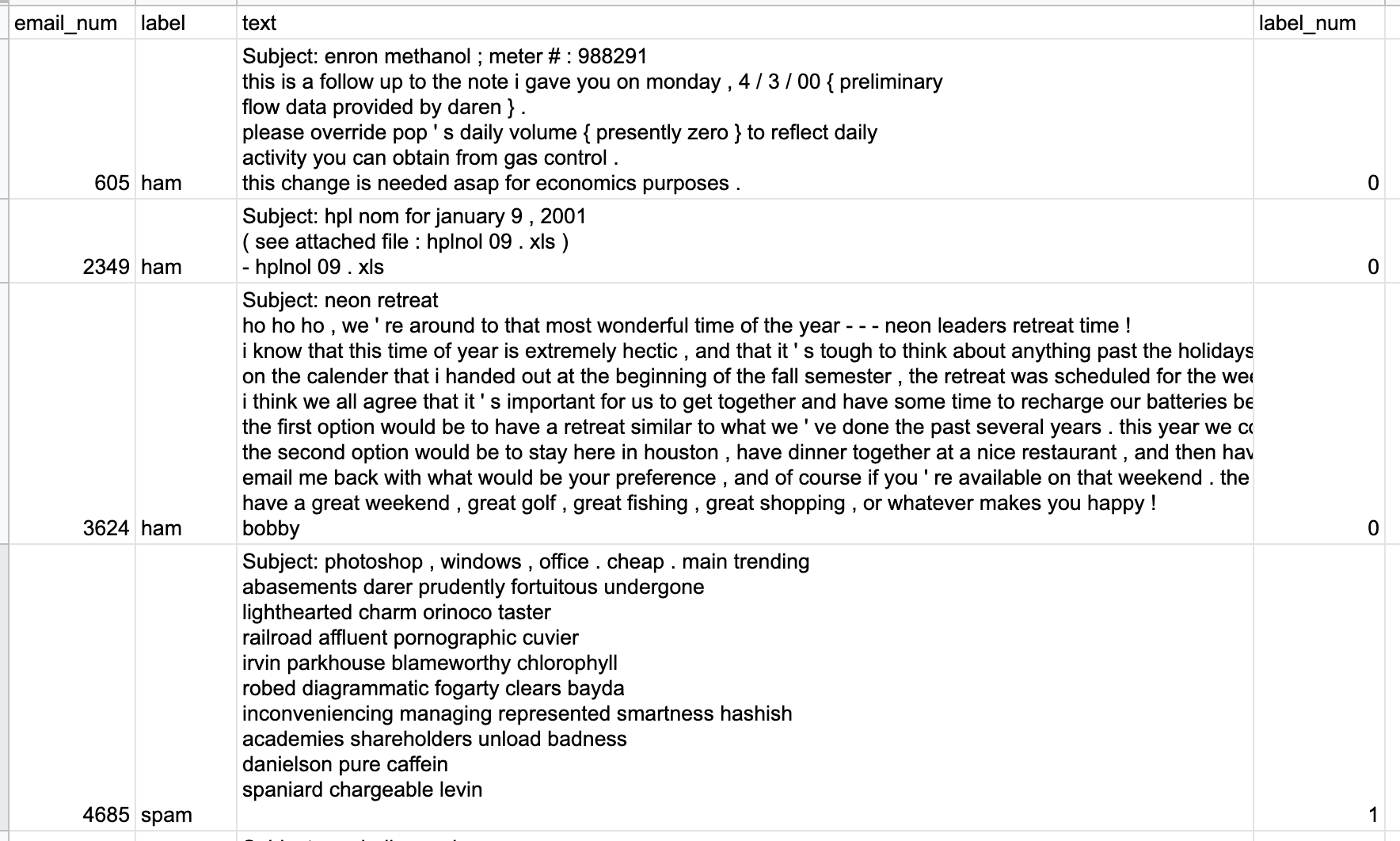Click the label_num value 1 for spam row
This screenshot has width=1400, height=841.
pos(1319,687)
